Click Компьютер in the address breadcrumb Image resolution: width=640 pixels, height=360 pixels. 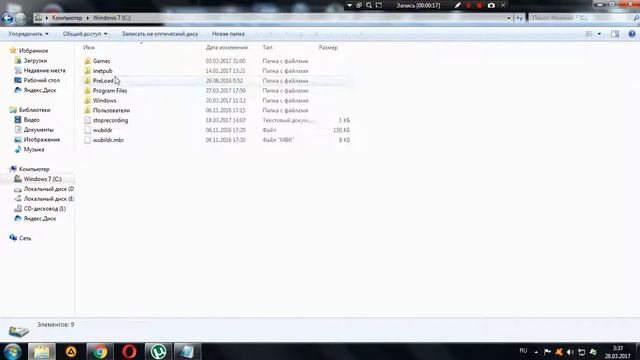[x=67, y=18]
